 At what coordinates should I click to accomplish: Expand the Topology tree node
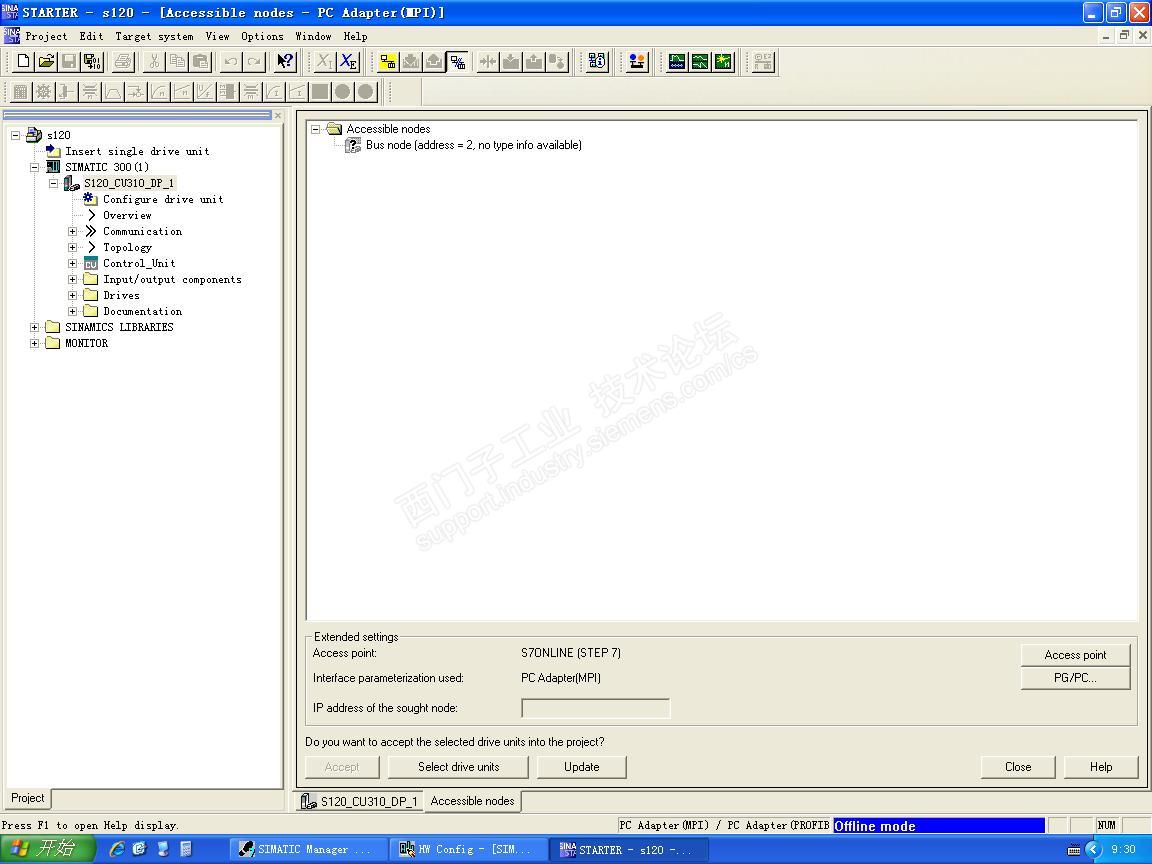point(73,248)
